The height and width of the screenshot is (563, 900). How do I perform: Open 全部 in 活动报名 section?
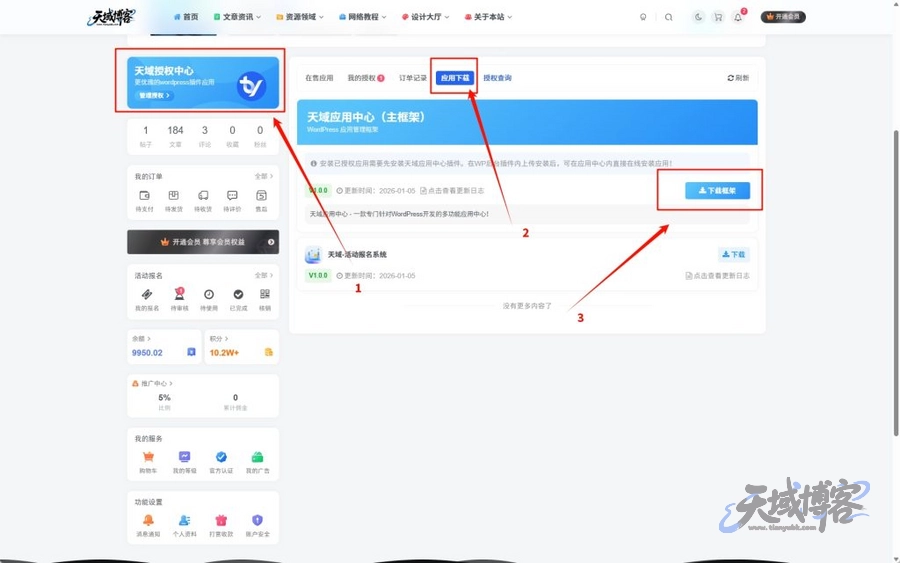click(263, 275)
